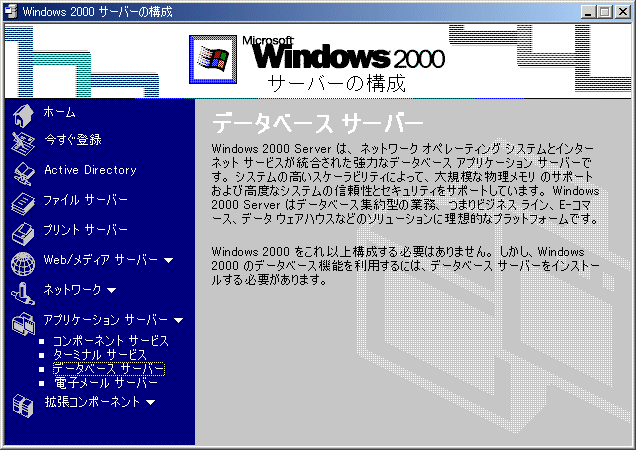Select the 拡張コンポーネント menu label
Screen dimensions: 636x450
tap(92, 402)
